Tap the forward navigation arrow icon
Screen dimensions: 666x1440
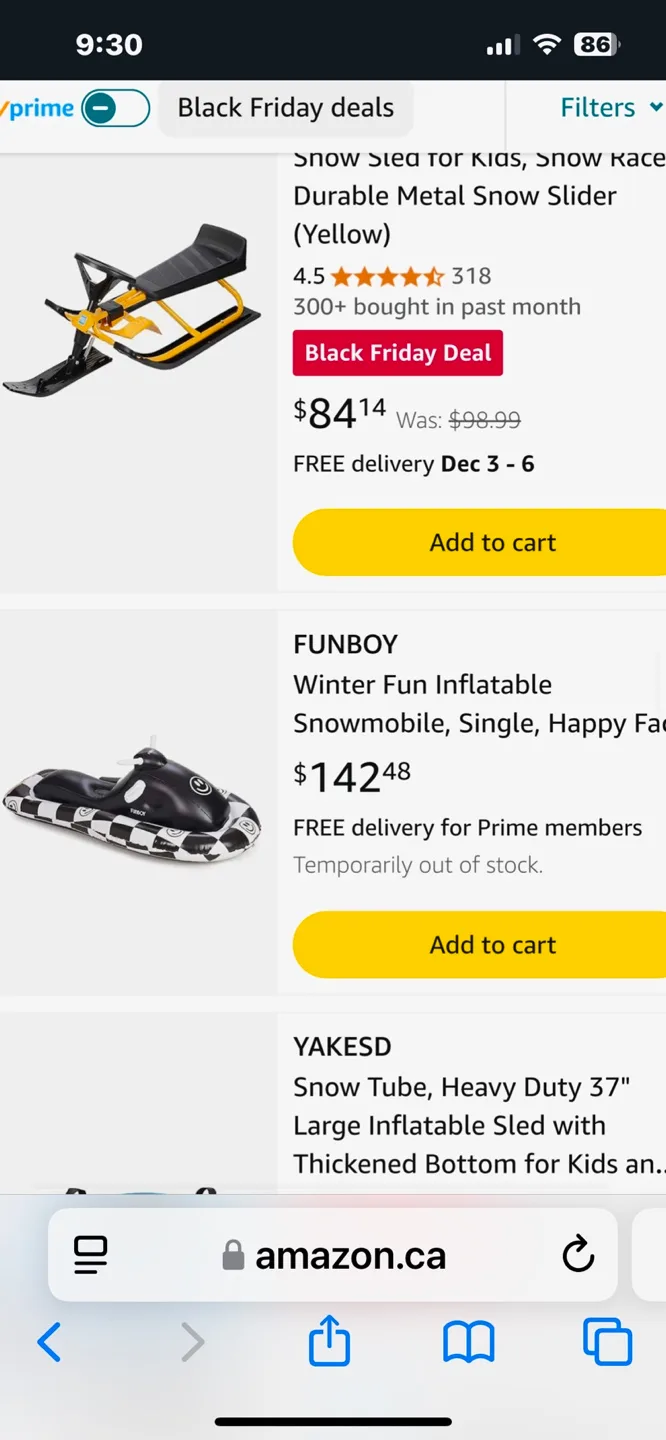pos(191,1342)
